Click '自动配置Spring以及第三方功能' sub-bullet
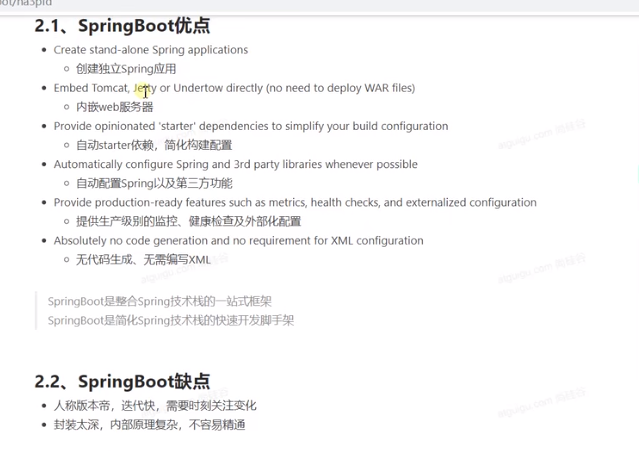Image resolution: width=639 pixels, height=451 pixels. pos(154,183)
